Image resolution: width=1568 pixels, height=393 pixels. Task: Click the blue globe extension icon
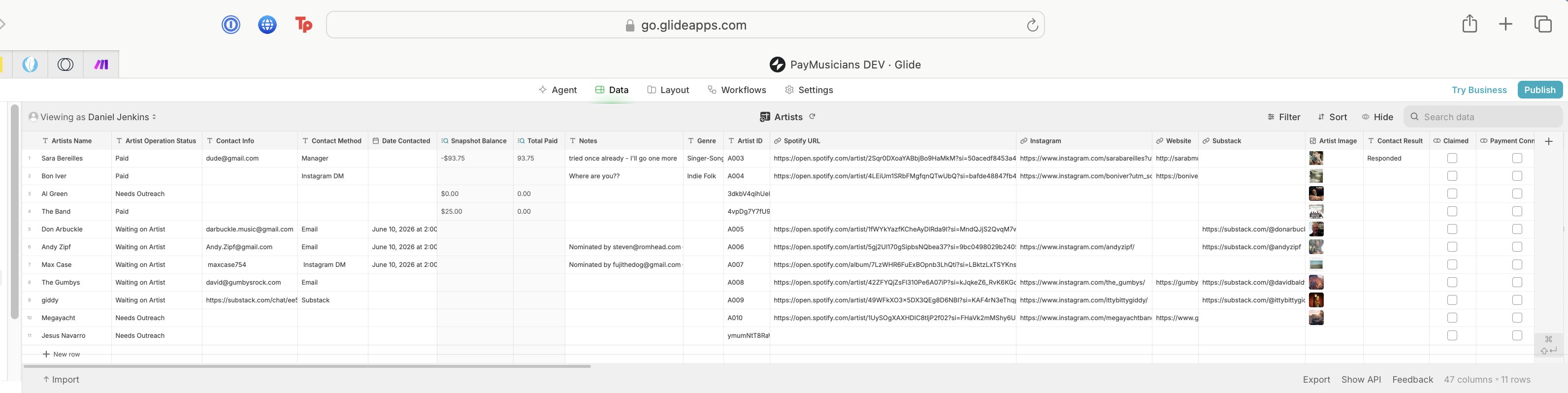point(267,25)
